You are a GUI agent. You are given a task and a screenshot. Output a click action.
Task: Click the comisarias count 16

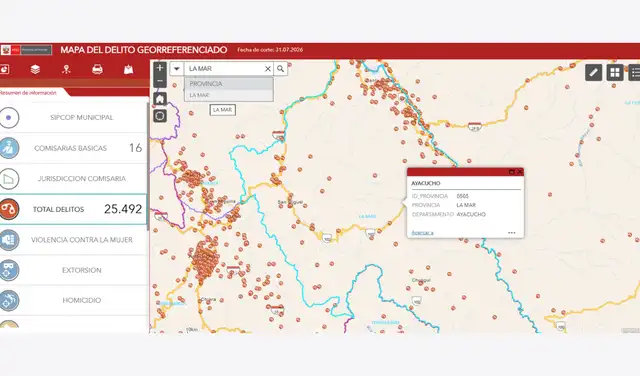pos(136,148)
